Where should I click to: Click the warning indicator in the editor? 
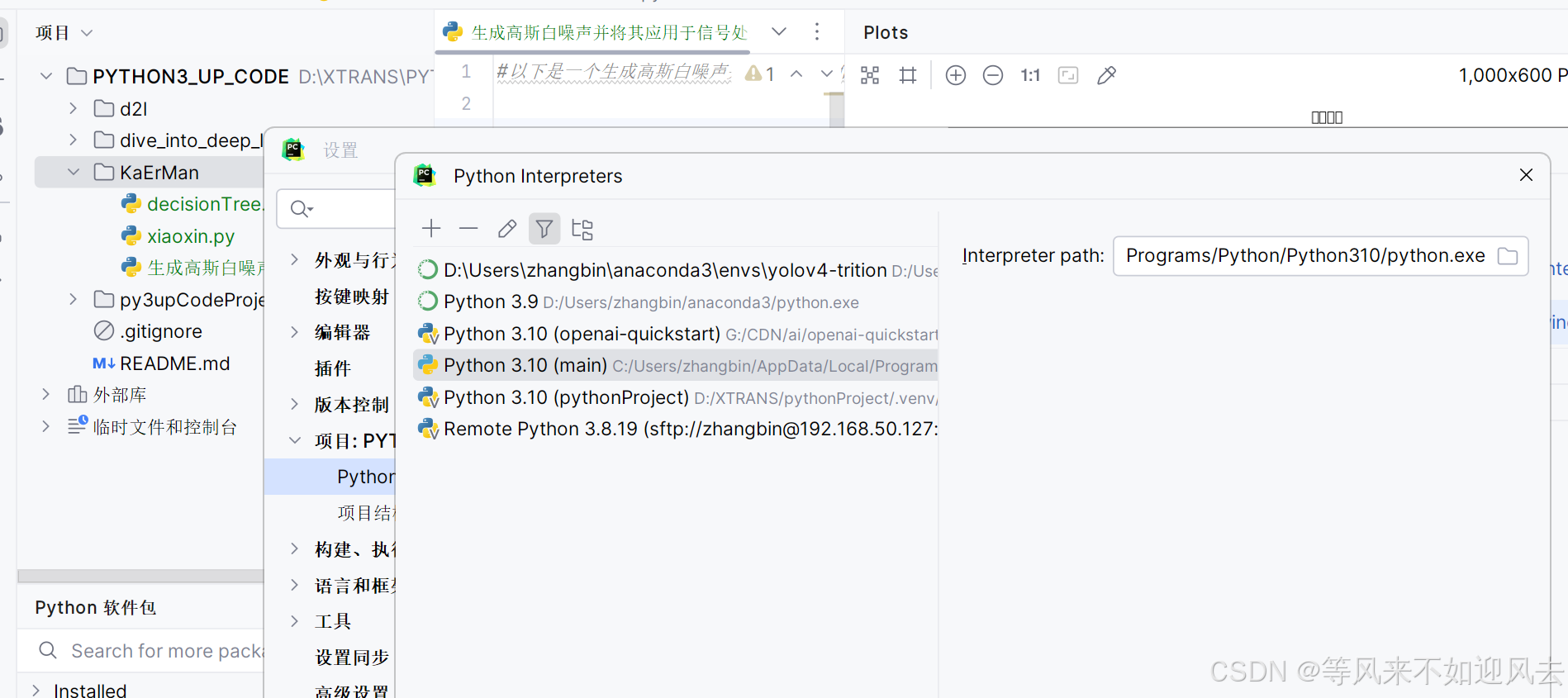pyautogui.click(x=759, y=74)
